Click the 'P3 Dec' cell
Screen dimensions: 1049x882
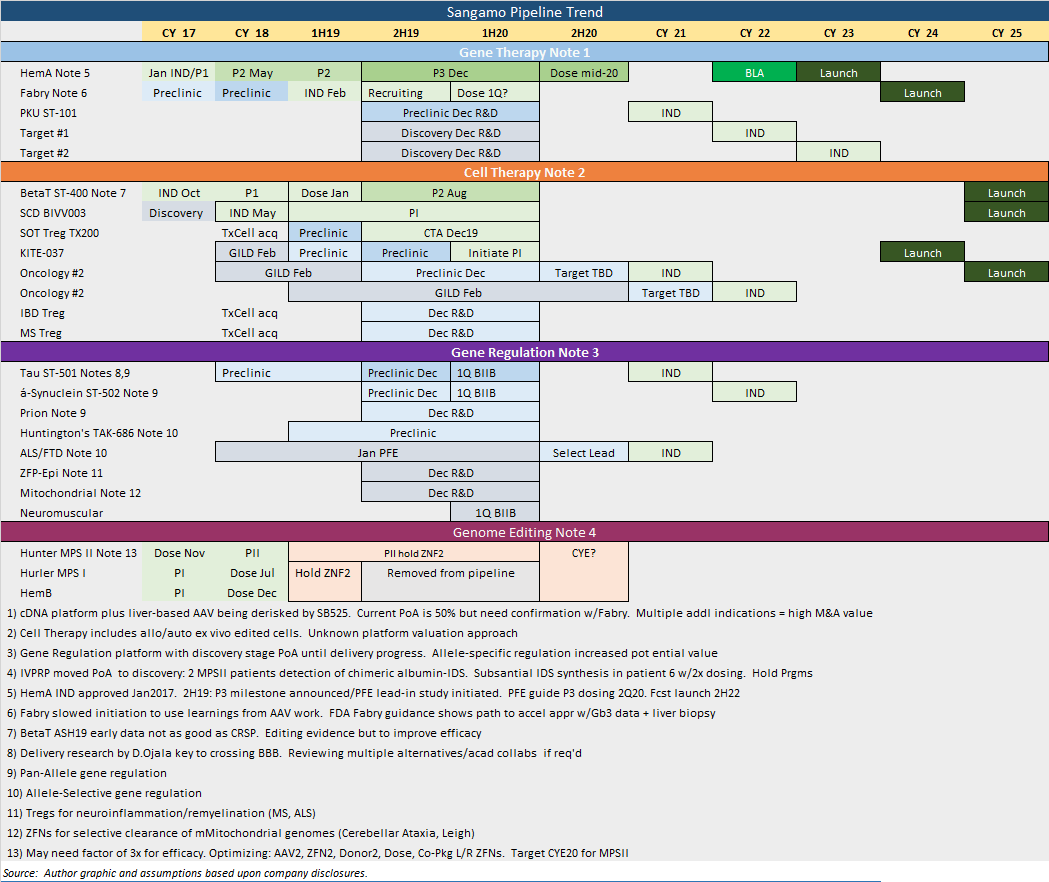[x=450, y=73]
